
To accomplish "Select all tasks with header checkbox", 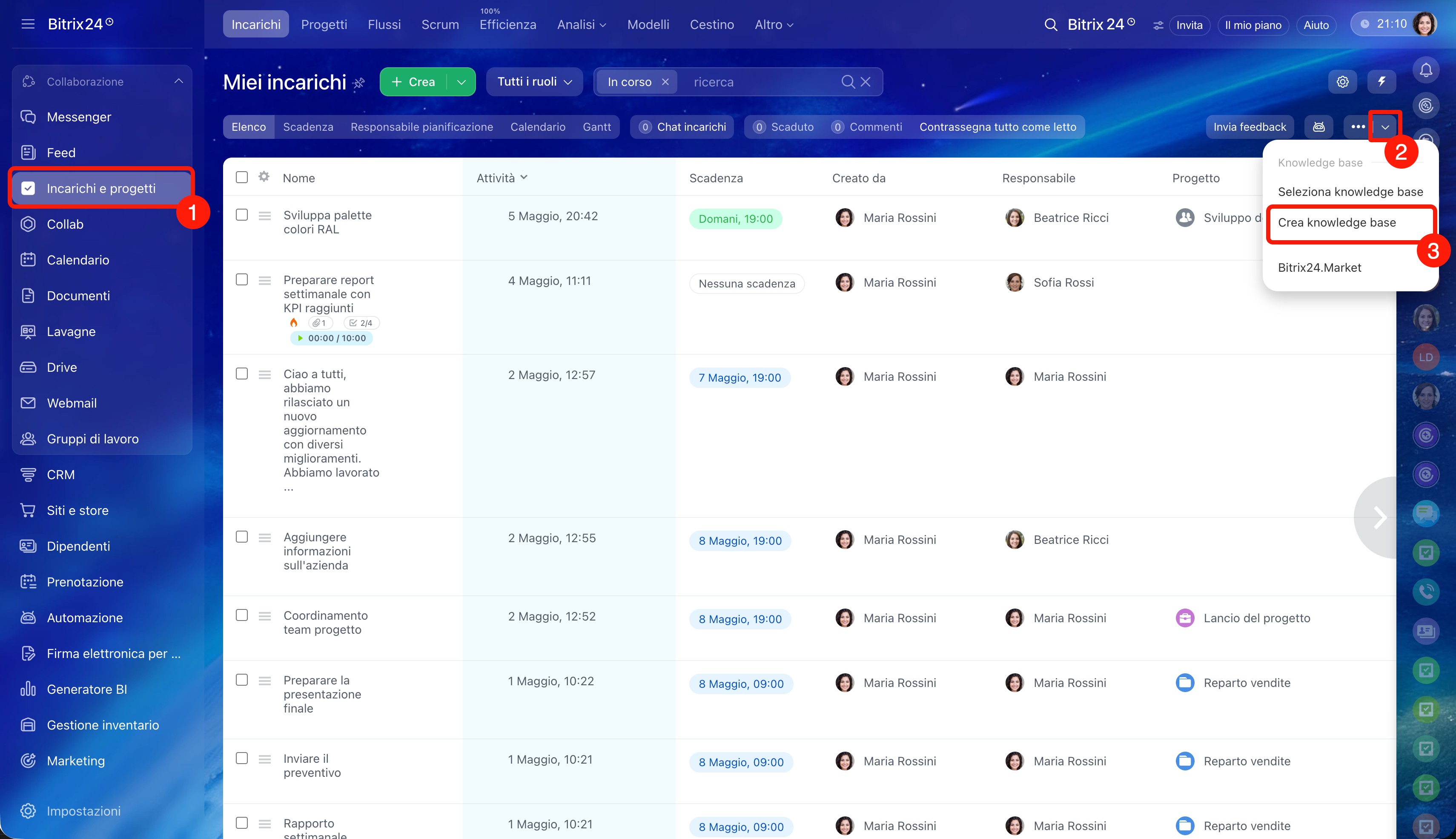I will [x=242, y=177].
